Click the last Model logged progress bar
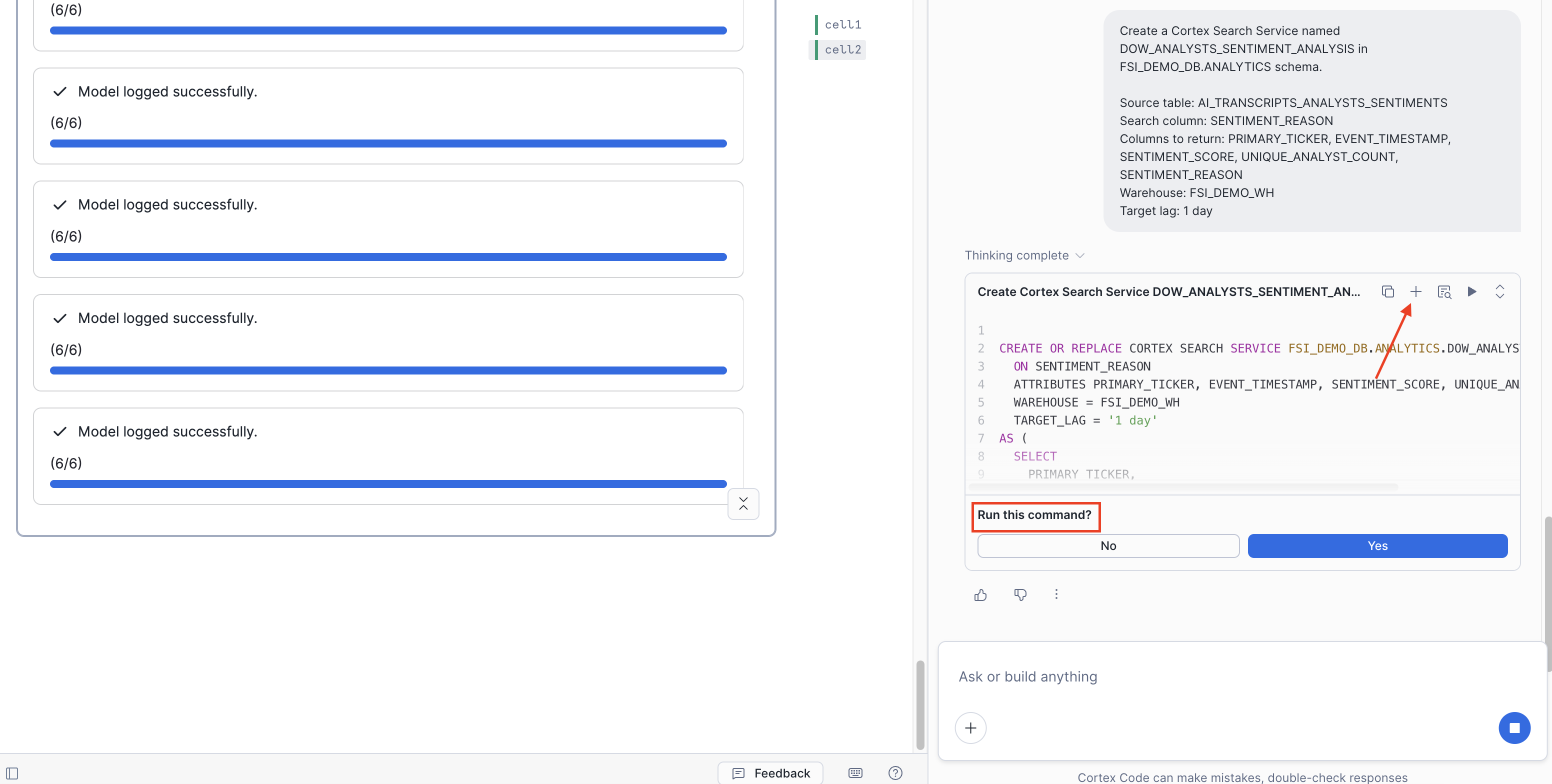This screenshot has height=784, width=1552. [388, 484]
